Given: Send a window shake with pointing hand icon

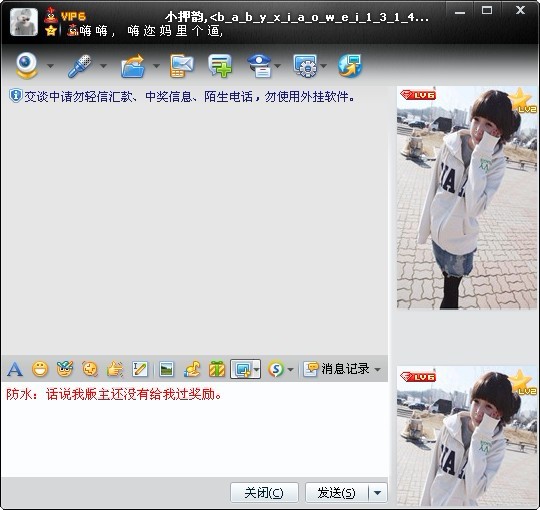Looking at the screenshot, I should (x=115, y=369).
